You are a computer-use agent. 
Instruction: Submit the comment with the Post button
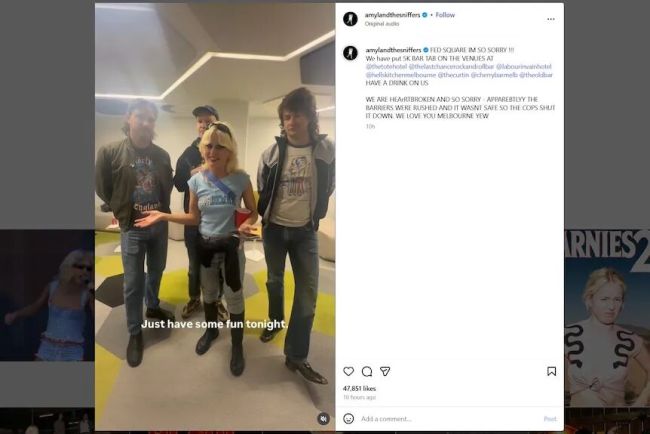pos(550,419)
